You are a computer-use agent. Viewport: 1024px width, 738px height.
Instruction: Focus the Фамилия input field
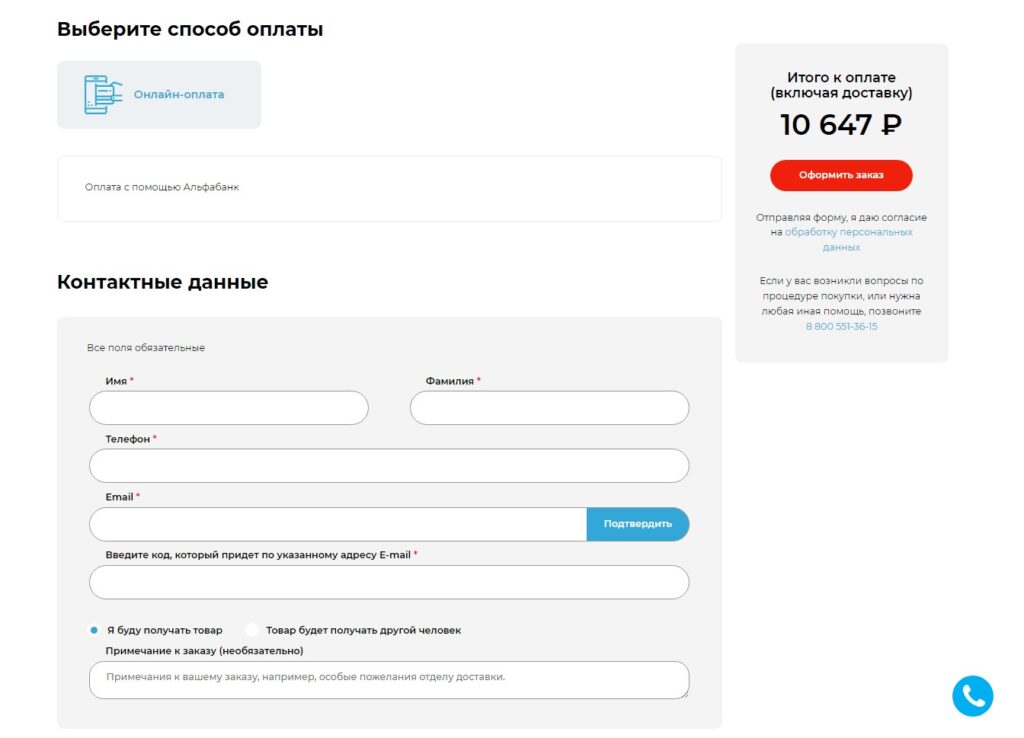pos(549,408)
